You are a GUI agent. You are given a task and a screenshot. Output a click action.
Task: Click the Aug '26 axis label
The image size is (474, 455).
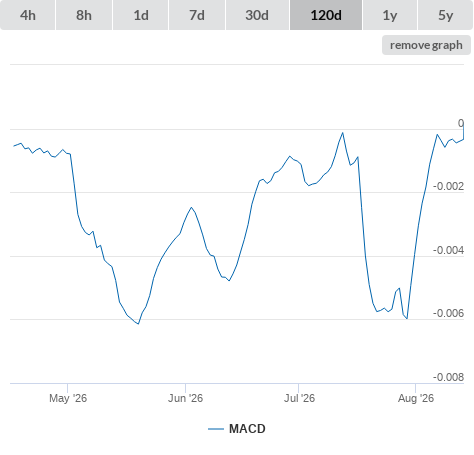coord(416,398)
